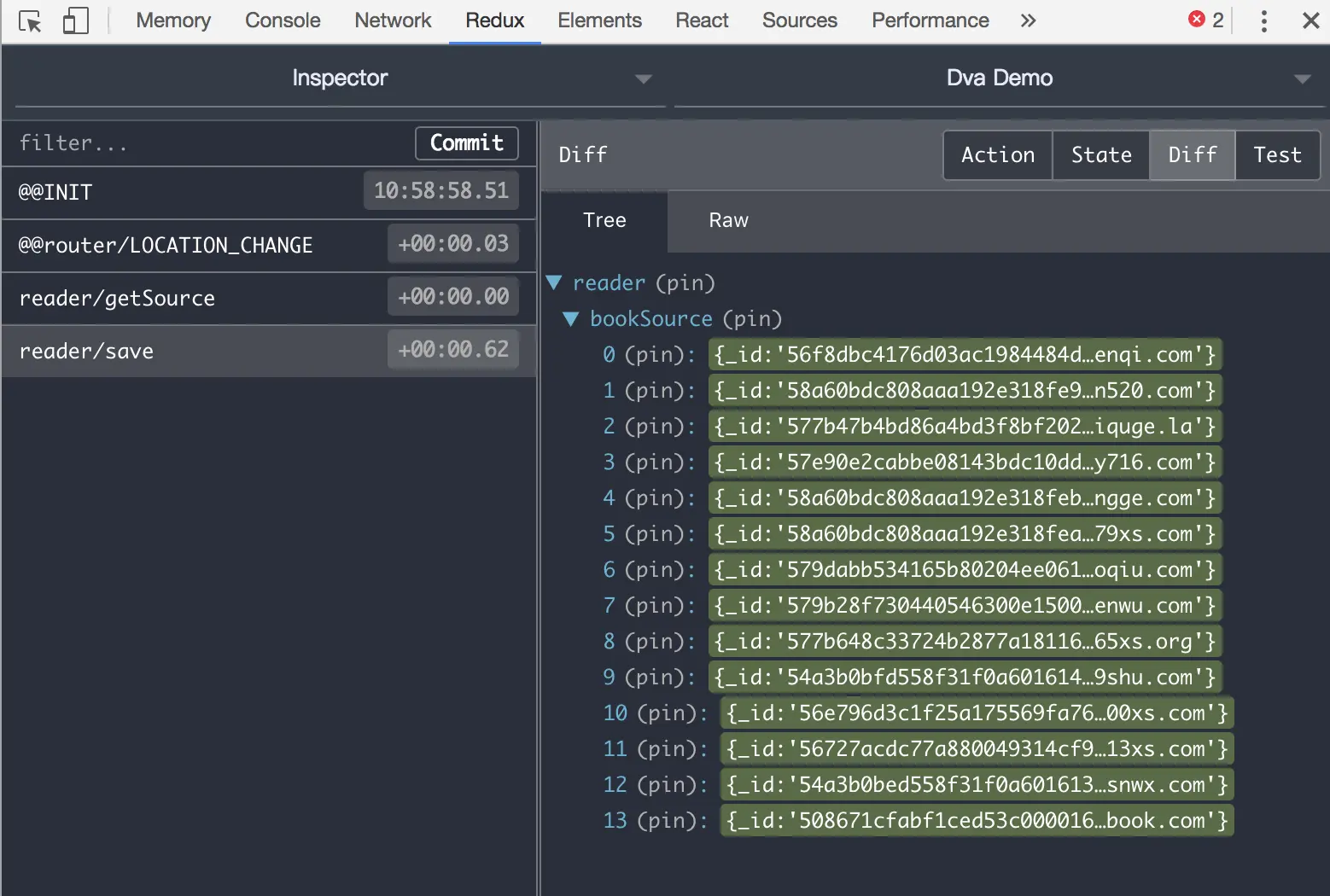Open DevTools customize menu (three dots)

point(1264,20)
